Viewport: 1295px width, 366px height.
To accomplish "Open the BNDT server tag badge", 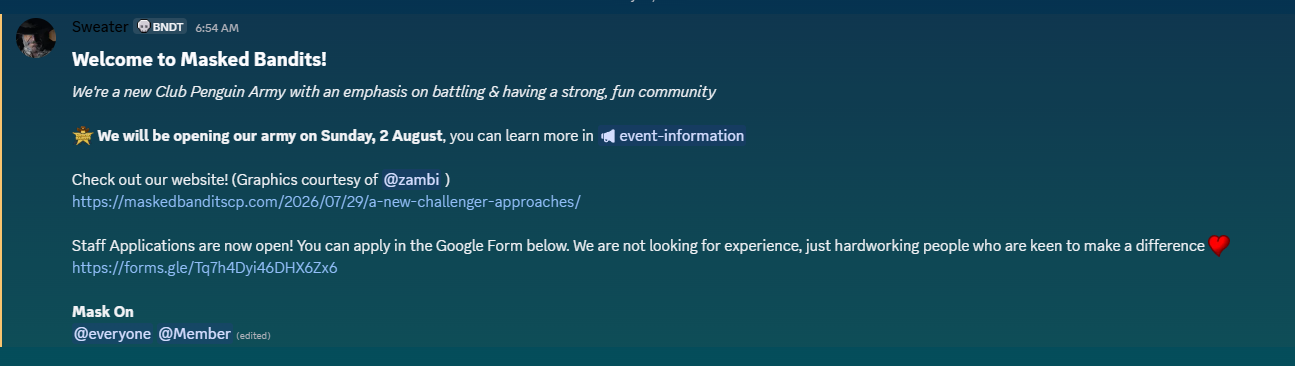I will pyautogui.click(x=160, y=27).
